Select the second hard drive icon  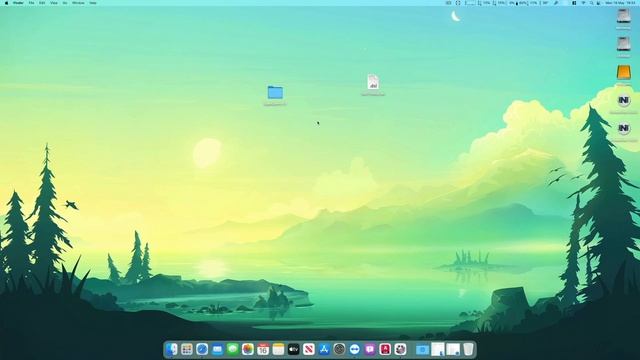(623, 44)
